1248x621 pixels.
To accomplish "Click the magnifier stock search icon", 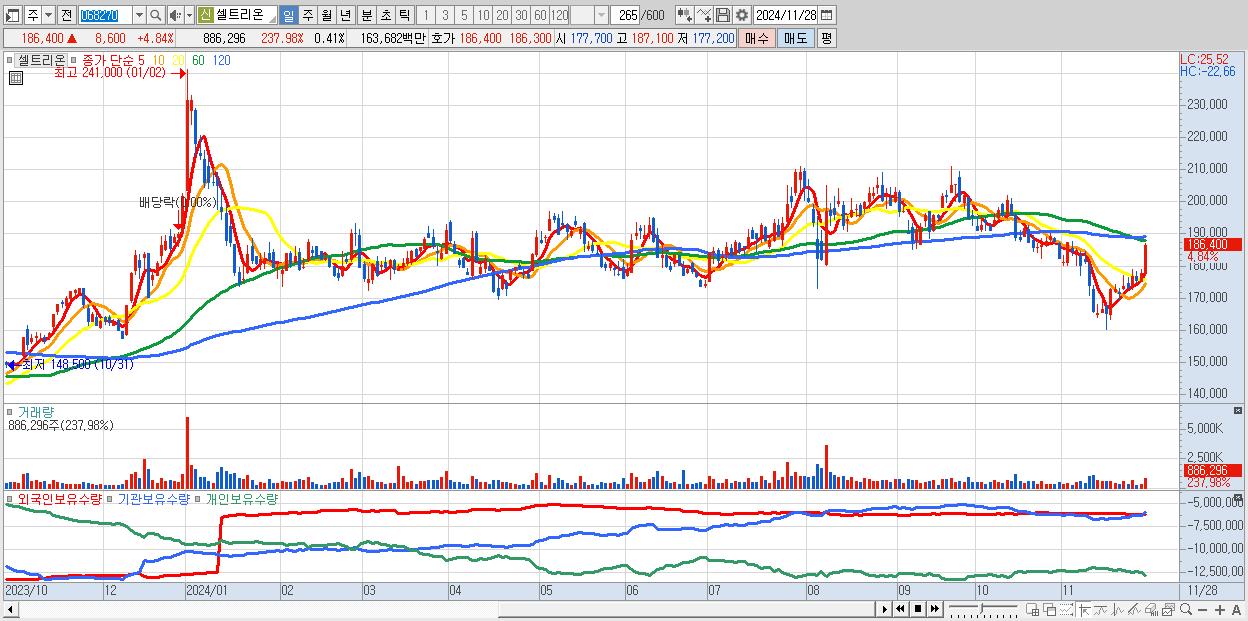I will pos(156,16).
